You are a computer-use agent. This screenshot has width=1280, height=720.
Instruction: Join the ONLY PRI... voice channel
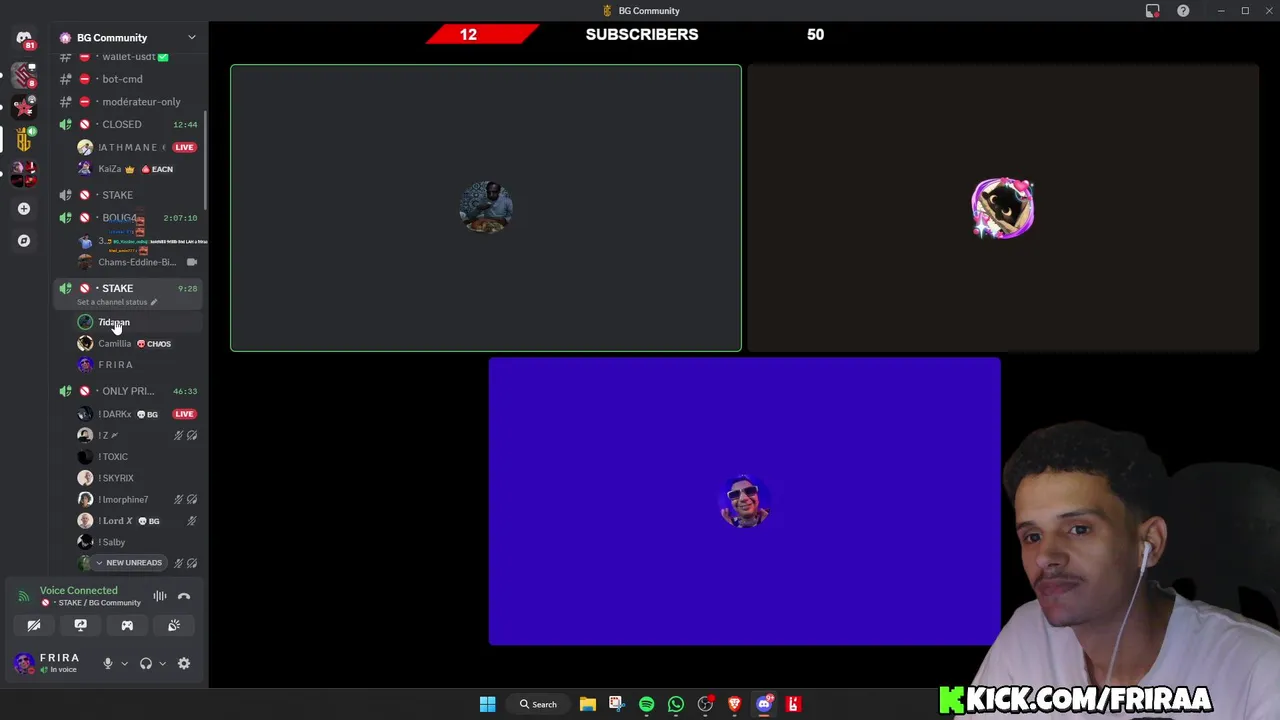coord(129,391)
